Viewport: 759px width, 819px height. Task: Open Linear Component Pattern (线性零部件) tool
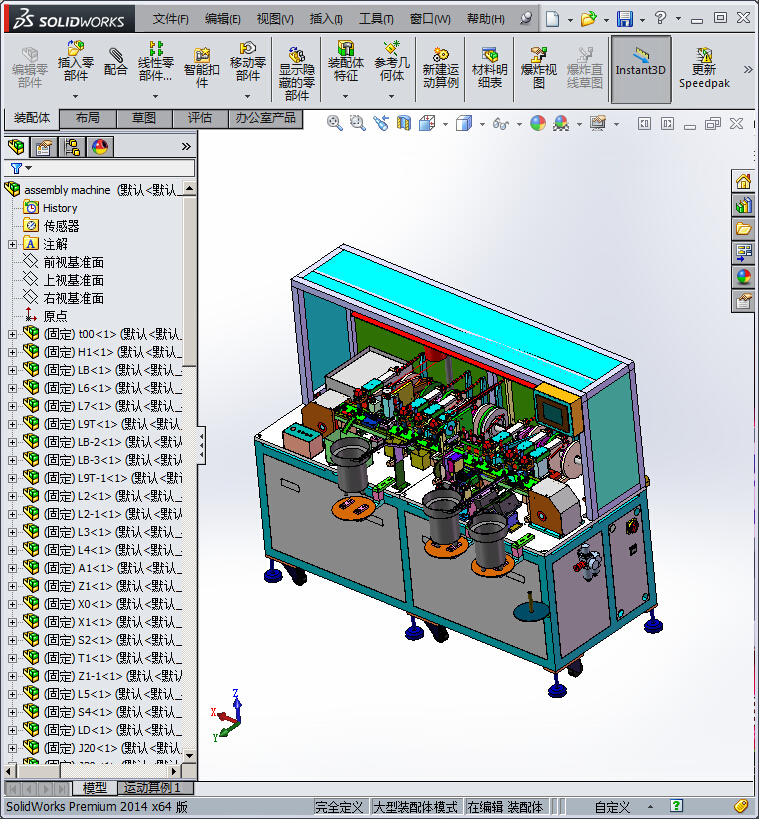tap(155, 61)
